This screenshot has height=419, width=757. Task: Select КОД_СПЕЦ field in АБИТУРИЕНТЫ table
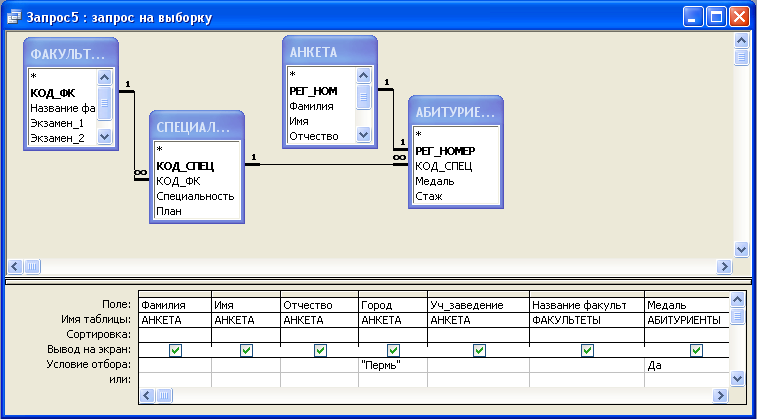456,166
